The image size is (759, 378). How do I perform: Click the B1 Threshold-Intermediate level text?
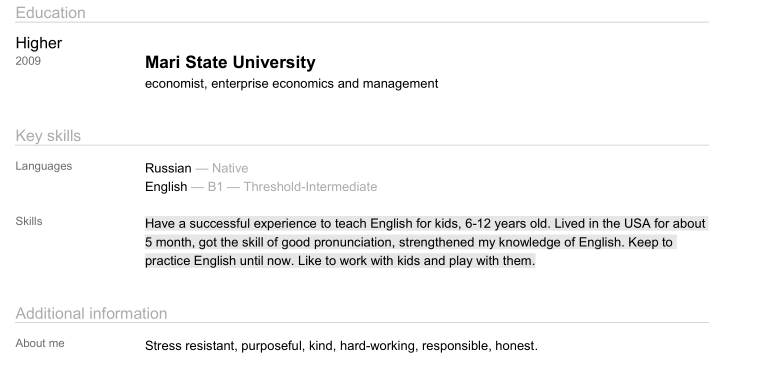[292, 187]
